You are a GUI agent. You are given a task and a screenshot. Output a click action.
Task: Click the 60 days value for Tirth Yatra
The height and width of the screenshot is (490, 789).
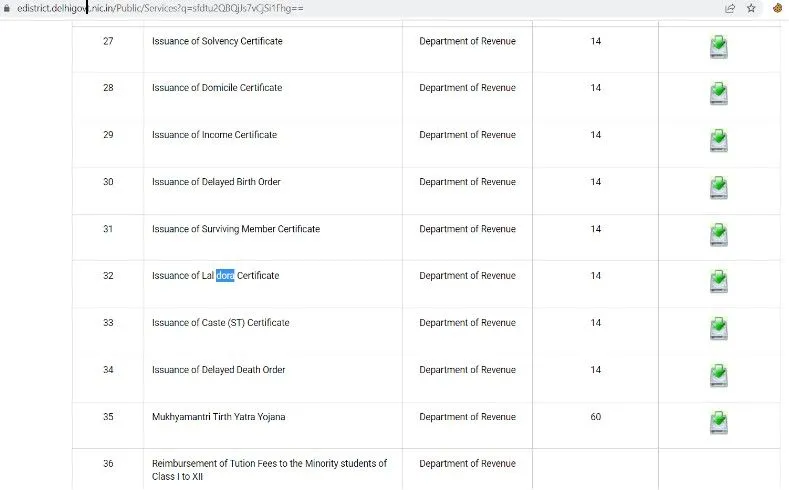[x=595, y=417]
